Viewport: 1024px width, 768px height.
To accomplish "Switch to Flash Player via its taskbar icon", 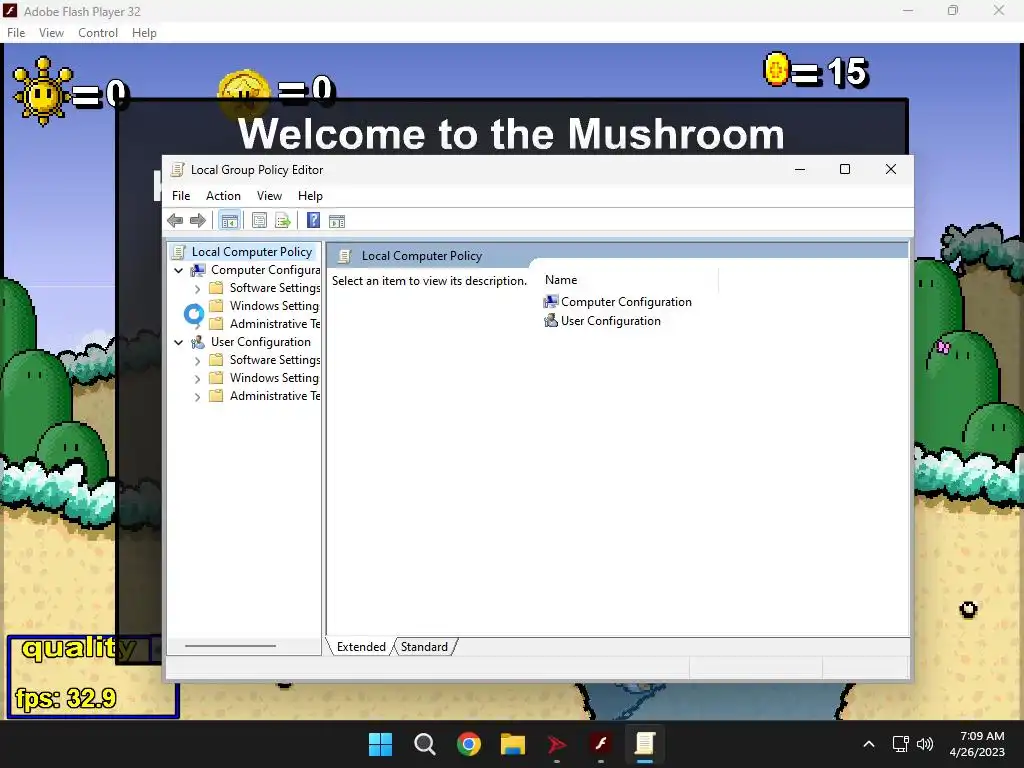I will tap(601, 744).
